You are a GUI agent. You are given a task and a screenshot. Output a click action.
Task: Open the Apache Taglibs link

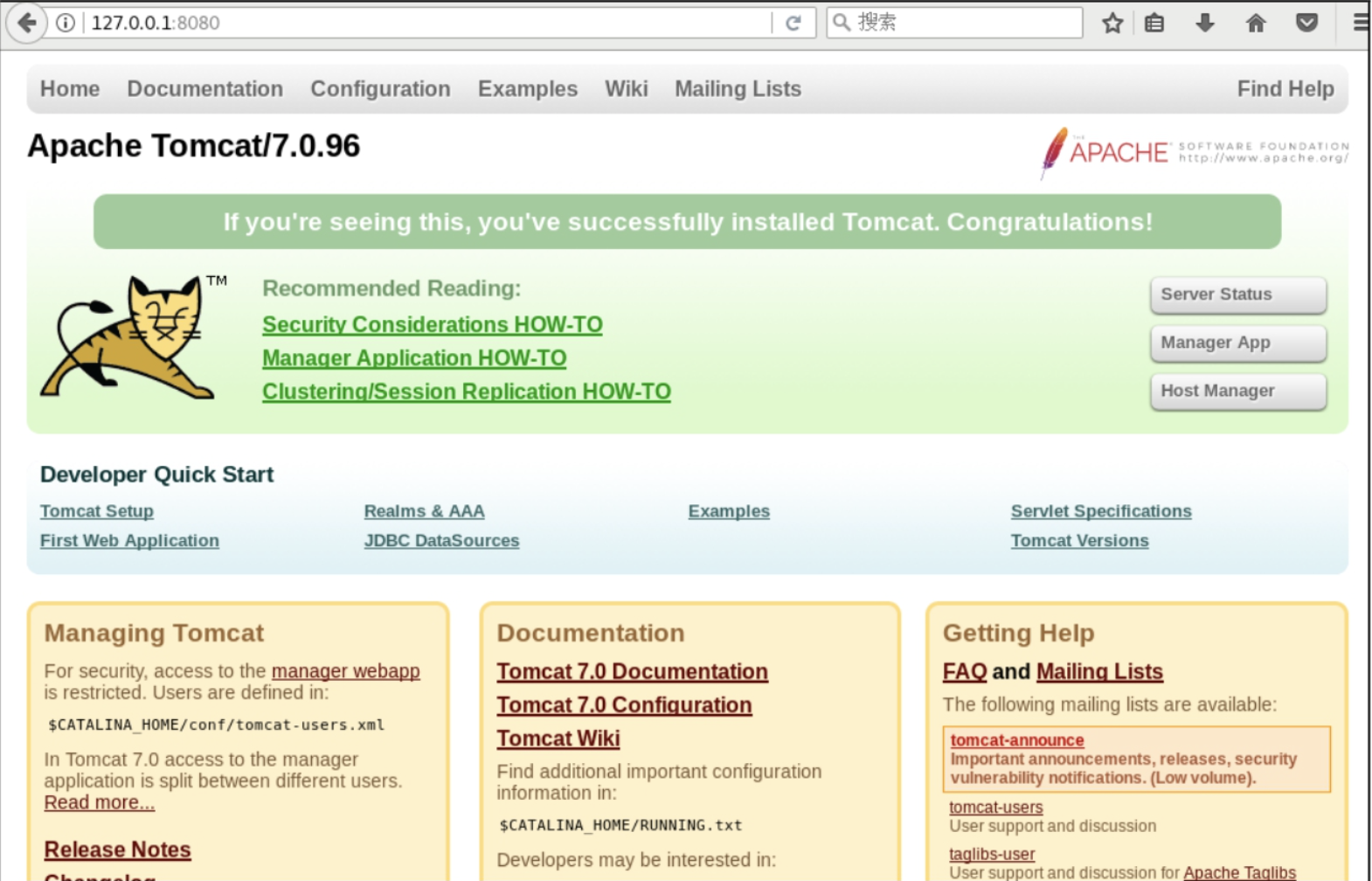pyautogui.click(x=1239, y=872)
